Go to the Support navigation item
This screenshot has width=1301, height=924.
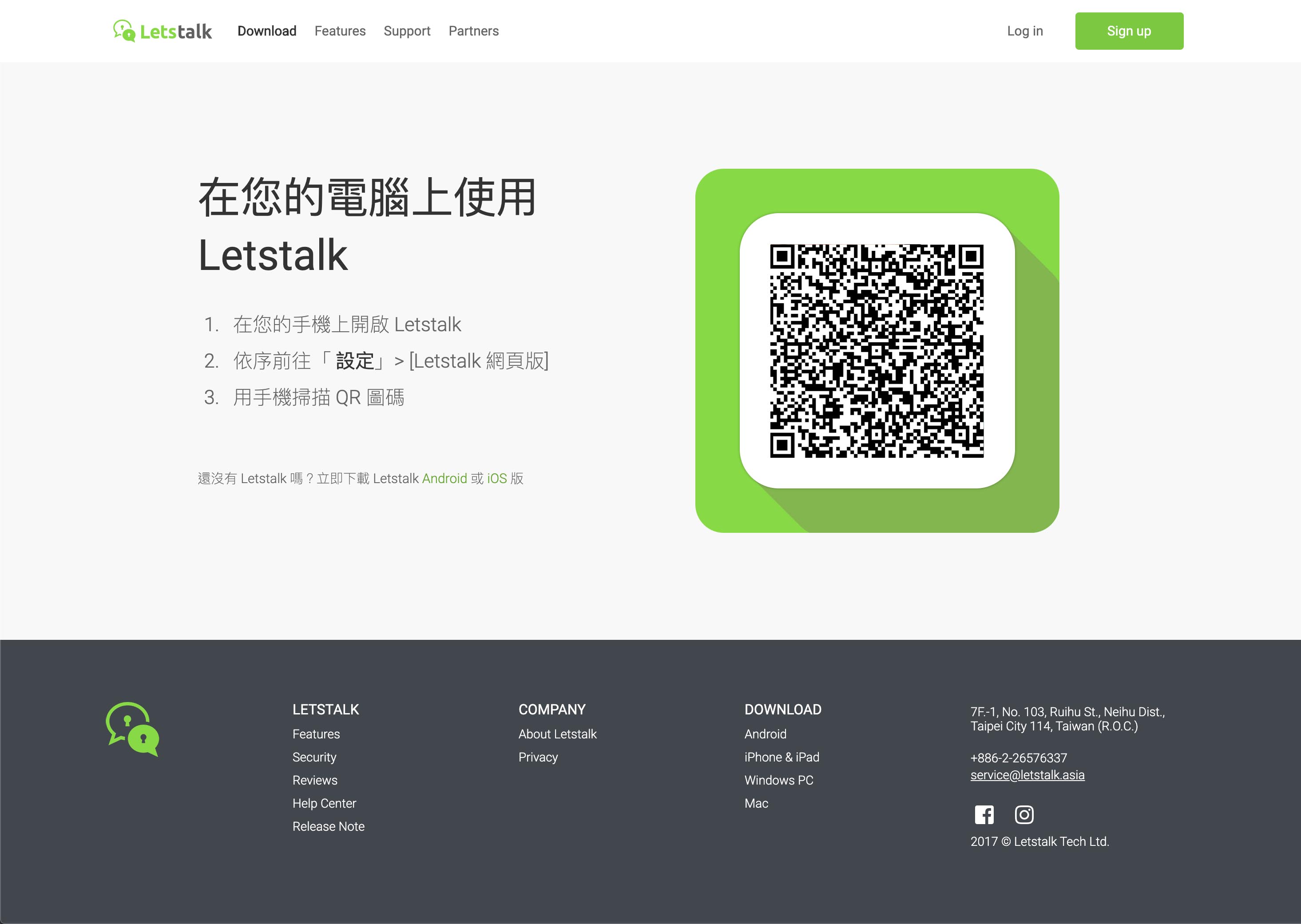[x=407, y=31]
